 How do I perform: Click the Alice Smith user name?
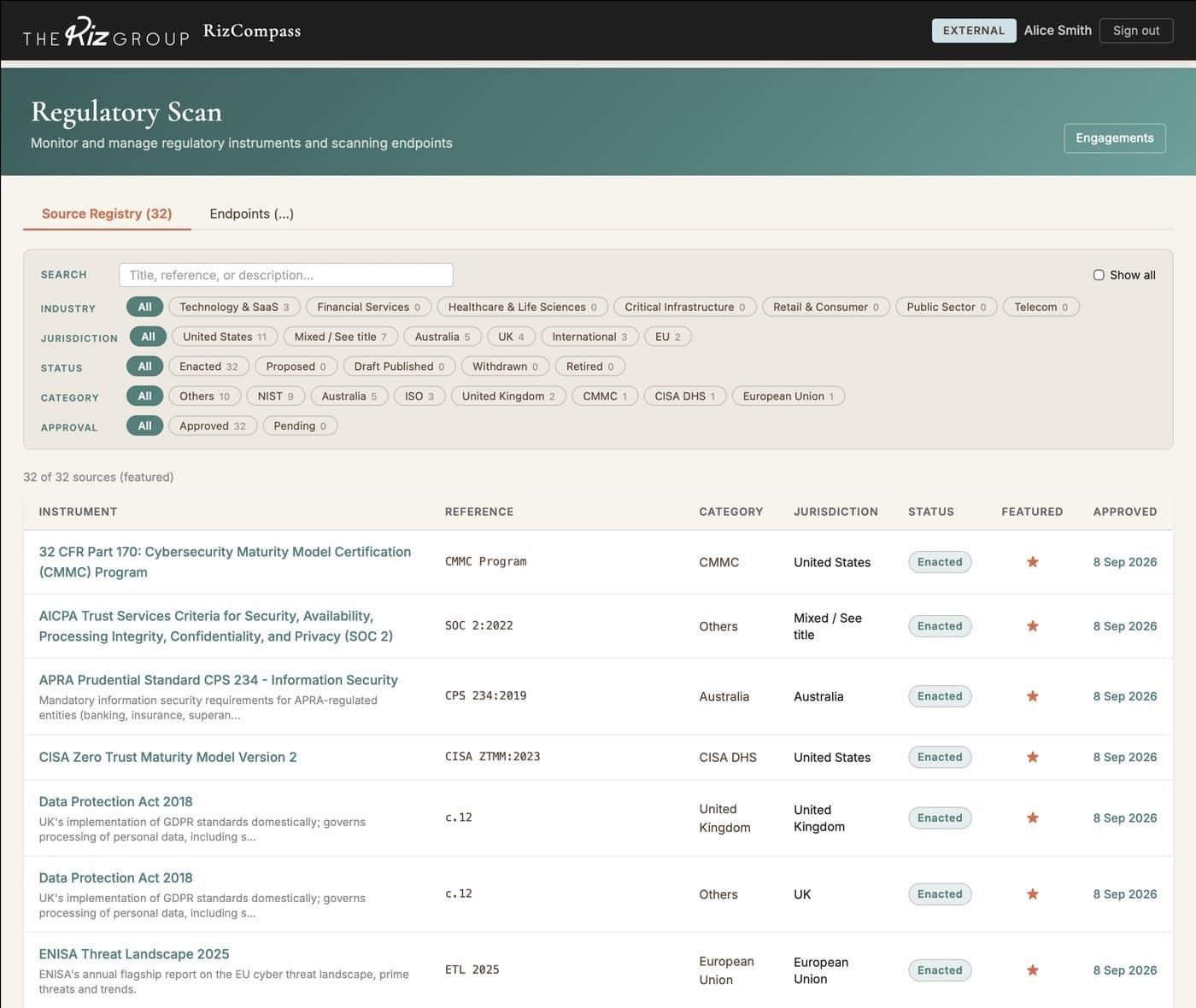click(x=1058, y=31)
